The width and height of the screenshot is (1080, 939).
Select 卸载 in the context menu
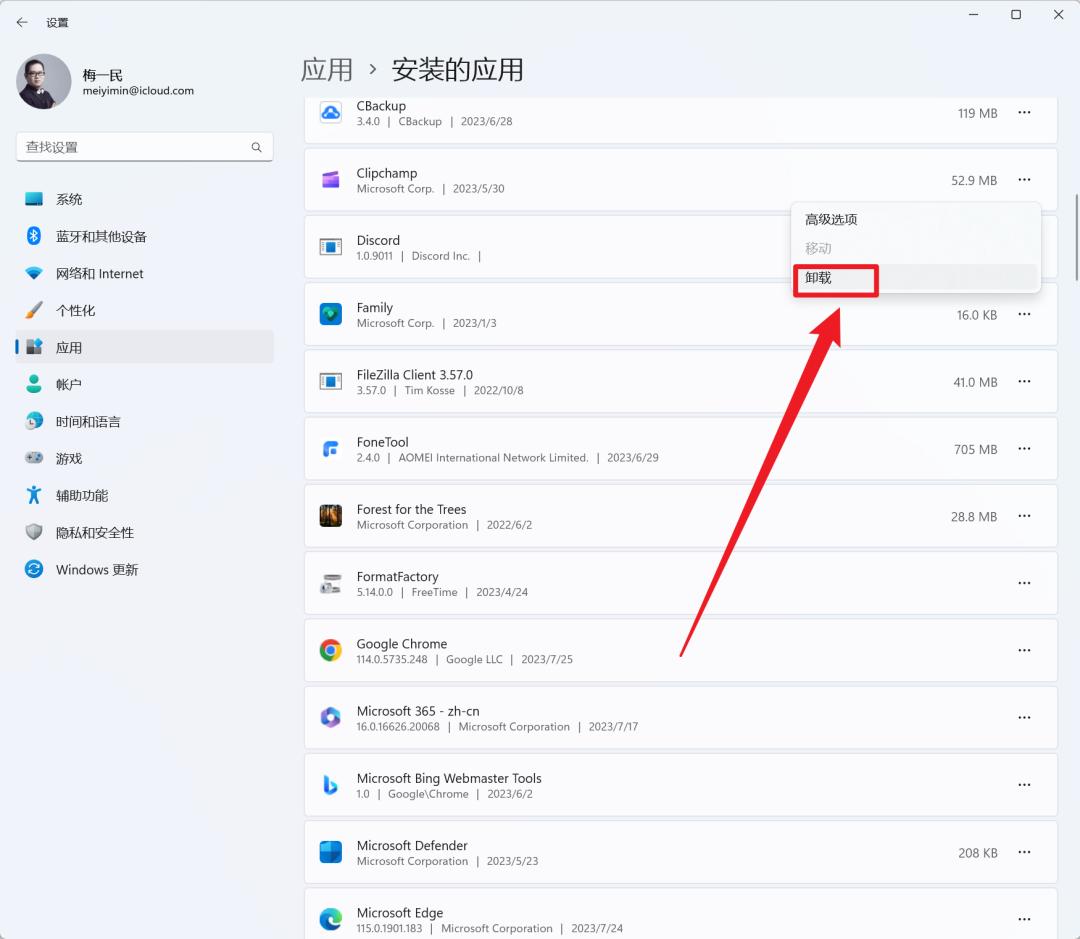835,279
